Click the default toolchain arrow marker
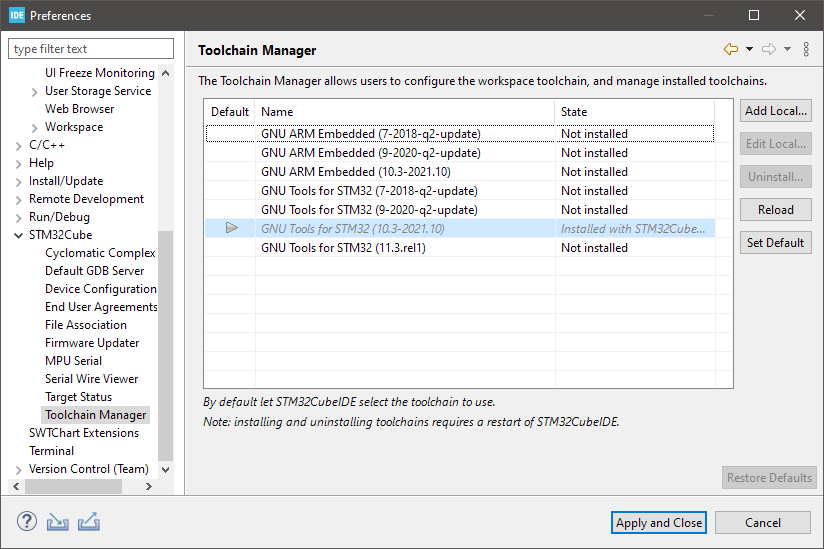 click(232, 229)
